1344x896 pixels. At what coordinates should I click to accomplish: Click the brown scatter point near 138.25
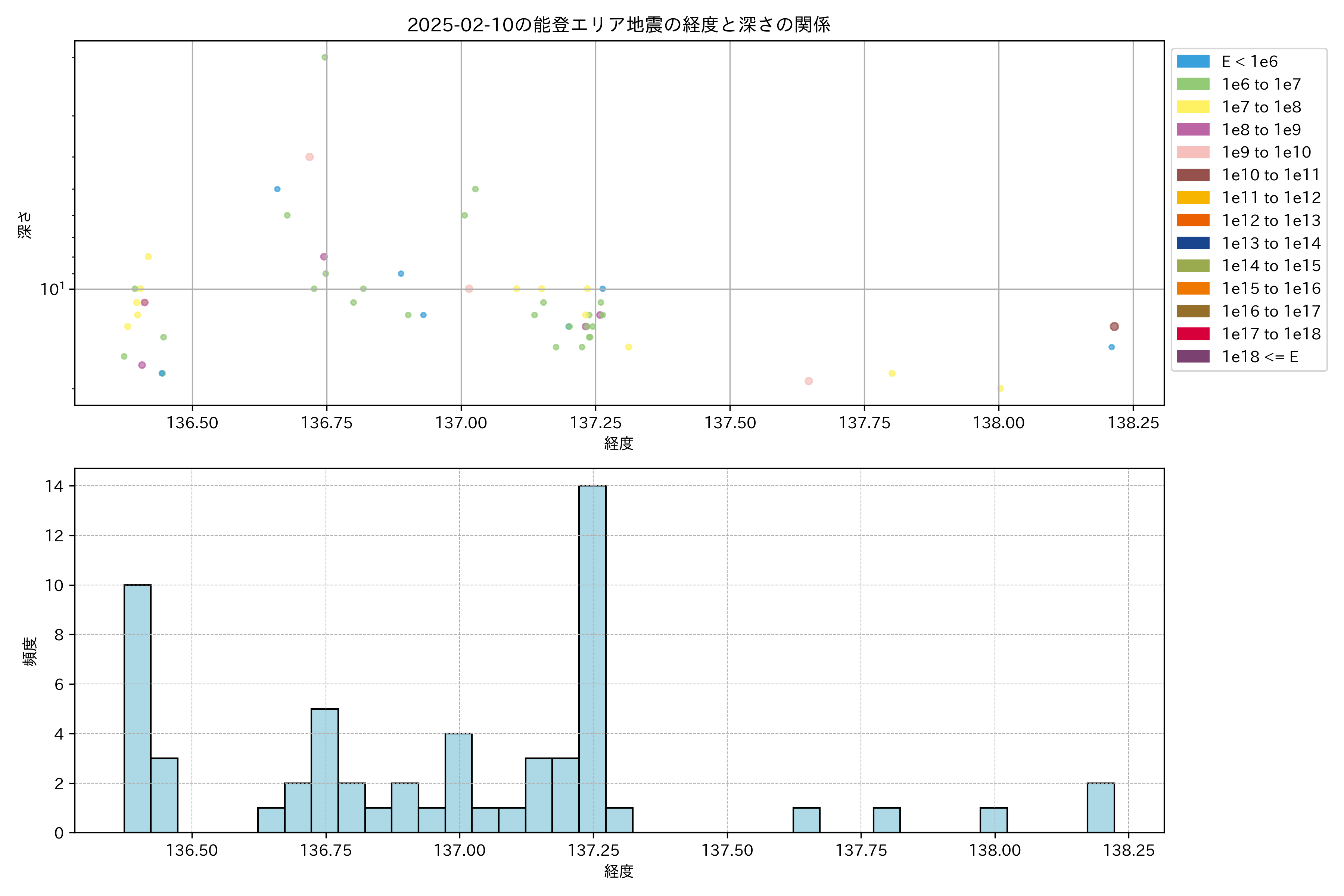pos(1114,326)
